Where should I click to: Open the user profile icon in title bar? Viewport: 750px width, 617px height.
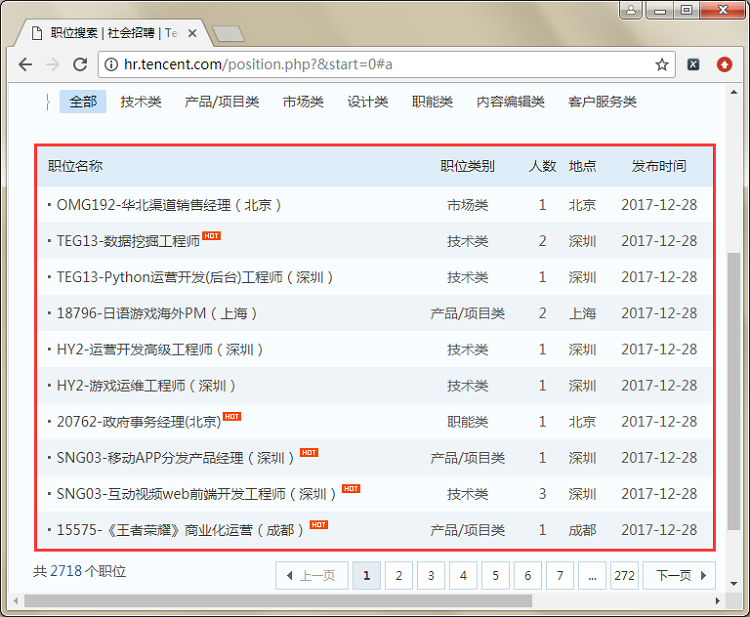(631, 10)
